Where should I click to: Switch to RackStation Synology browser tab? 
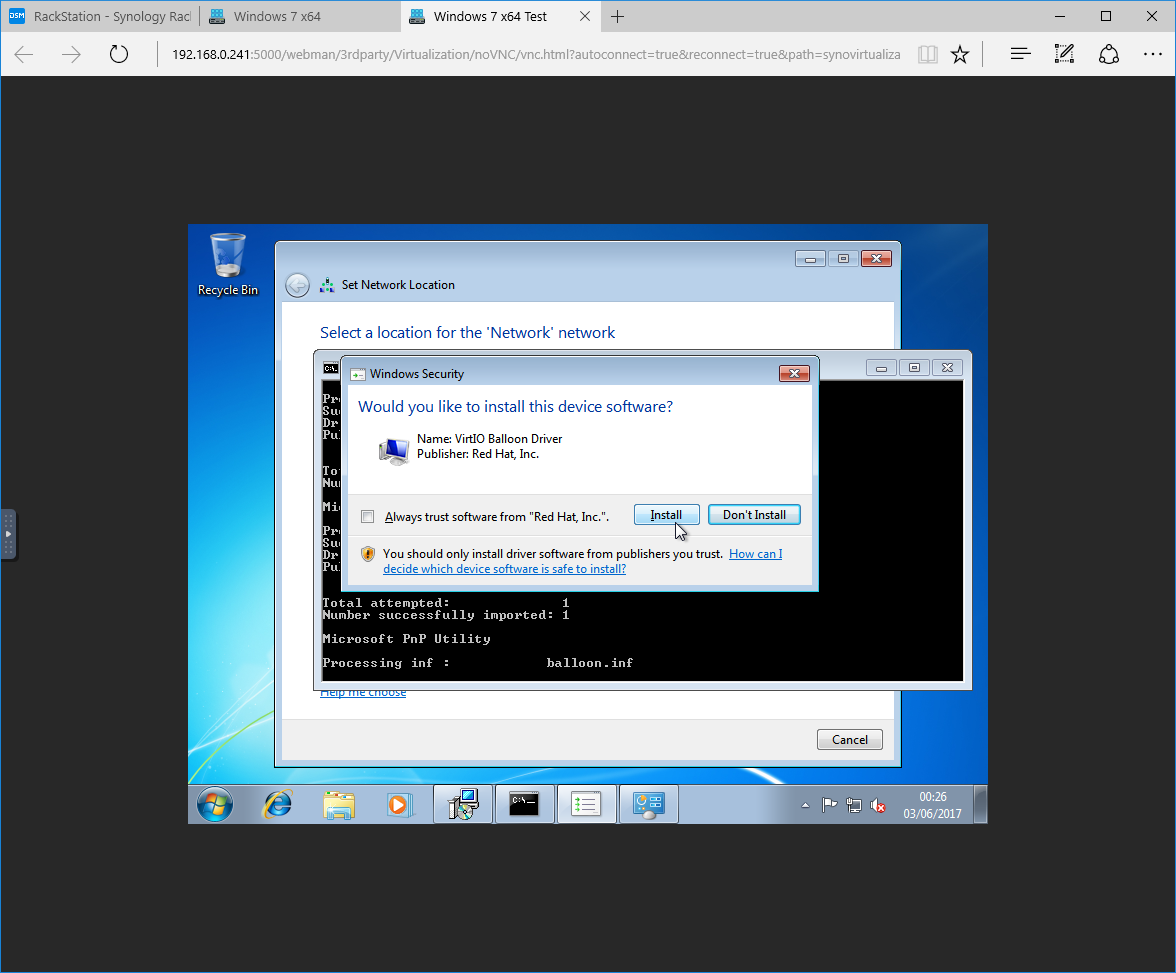[100, 17]
